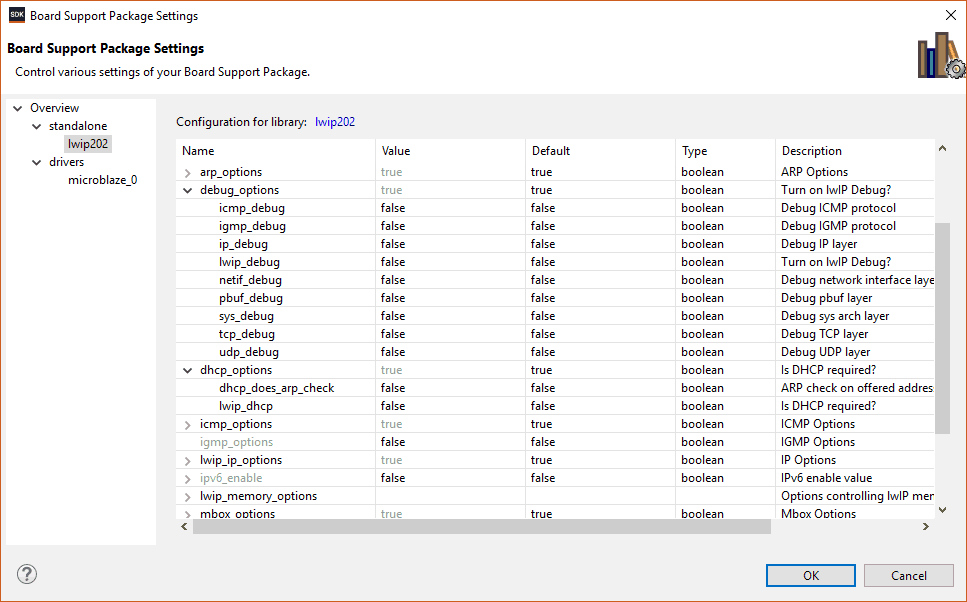Image resolution: width=967 pixels, height=602 pixels.
Task: Expand the arp_options row
Action: pos(188,172)
